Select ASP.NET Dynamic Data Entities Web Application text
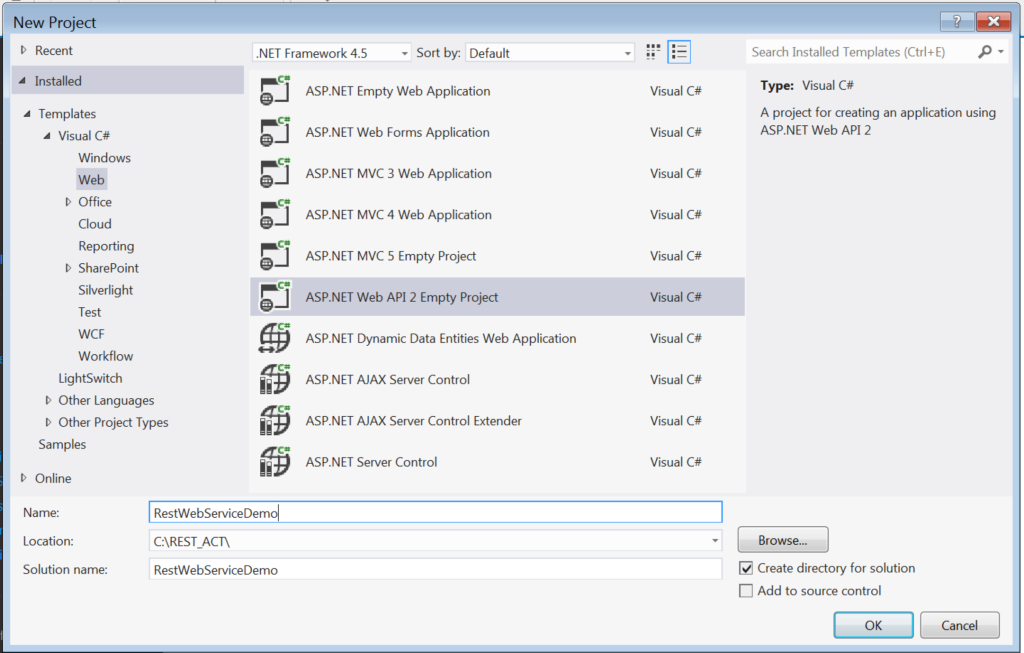The image size is (1024, 653). click(441, 339)
